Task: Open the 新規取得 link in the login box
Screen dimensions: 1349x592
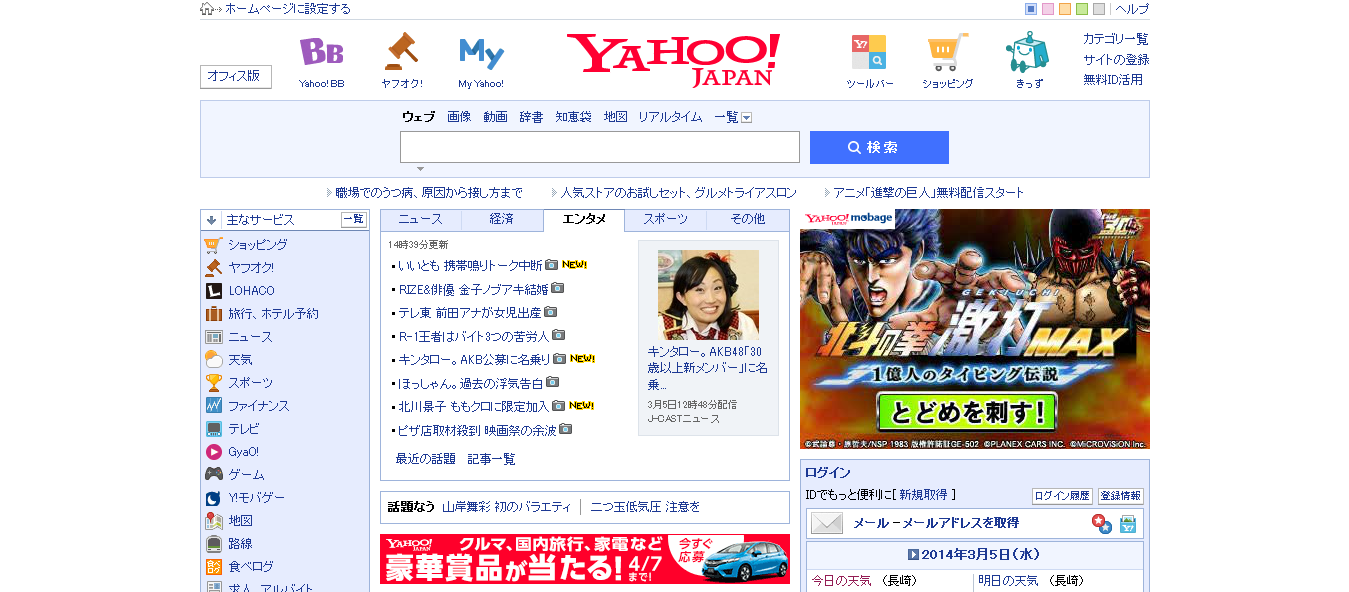Action: 924,495
